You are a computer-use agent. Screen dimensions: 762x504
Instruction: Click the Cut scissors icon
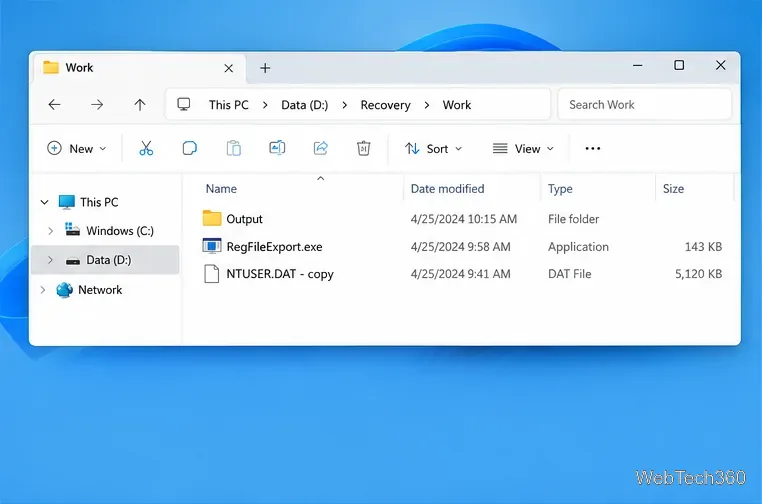pos(146,148)
